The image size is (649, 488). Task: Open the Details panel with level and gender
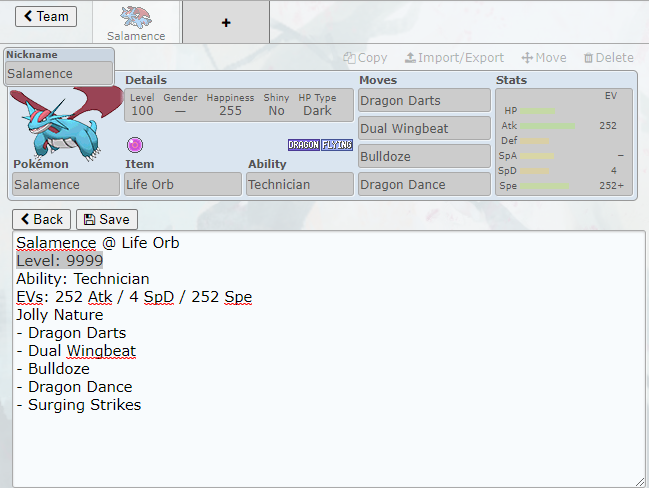click(239, 105)
